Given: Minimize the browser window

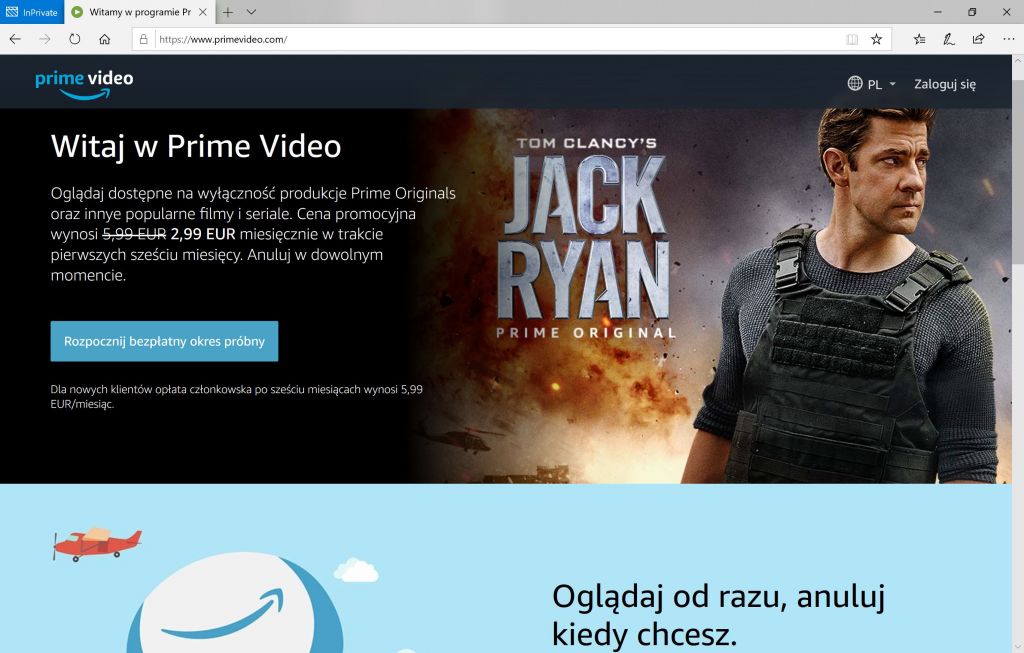Looking at the screenshot, I should tap(938, 12).
